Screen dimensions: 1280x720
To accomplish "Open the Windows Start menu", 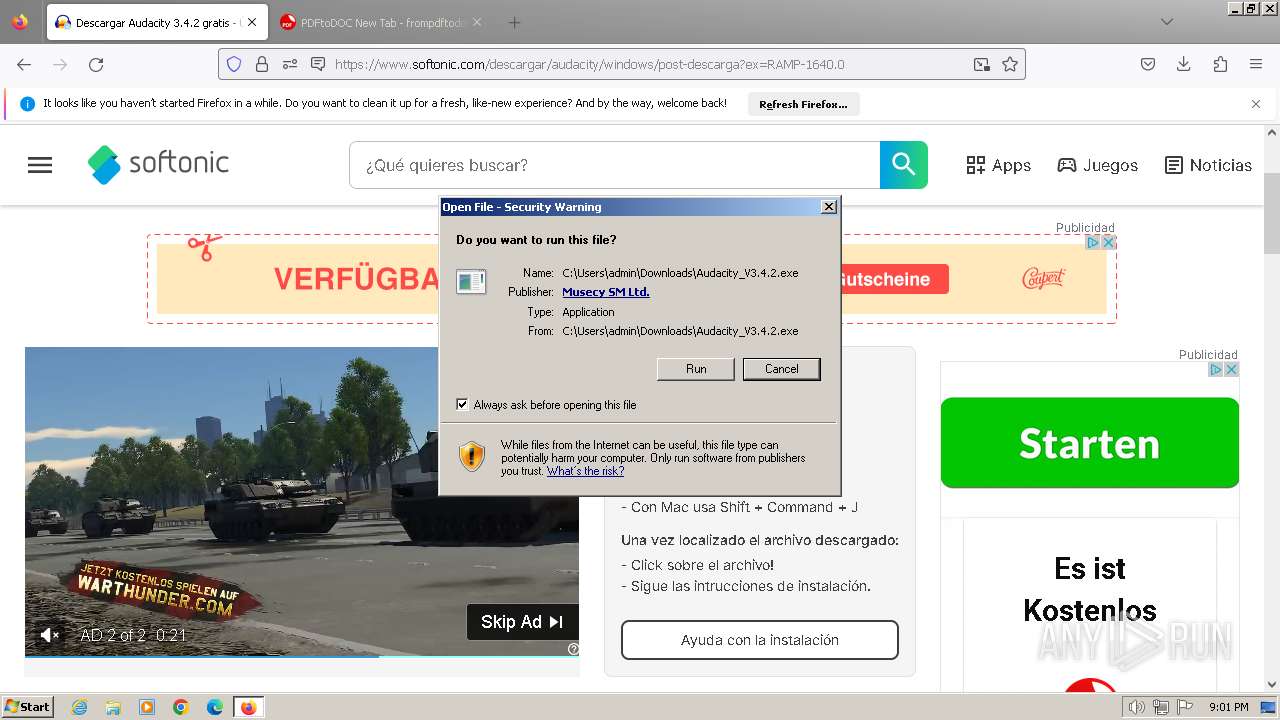I will [27, 707].
